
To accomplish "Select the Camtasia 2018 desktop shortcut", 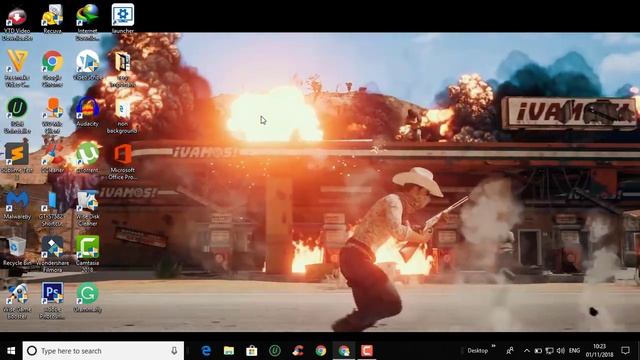I will pos(87,255).
